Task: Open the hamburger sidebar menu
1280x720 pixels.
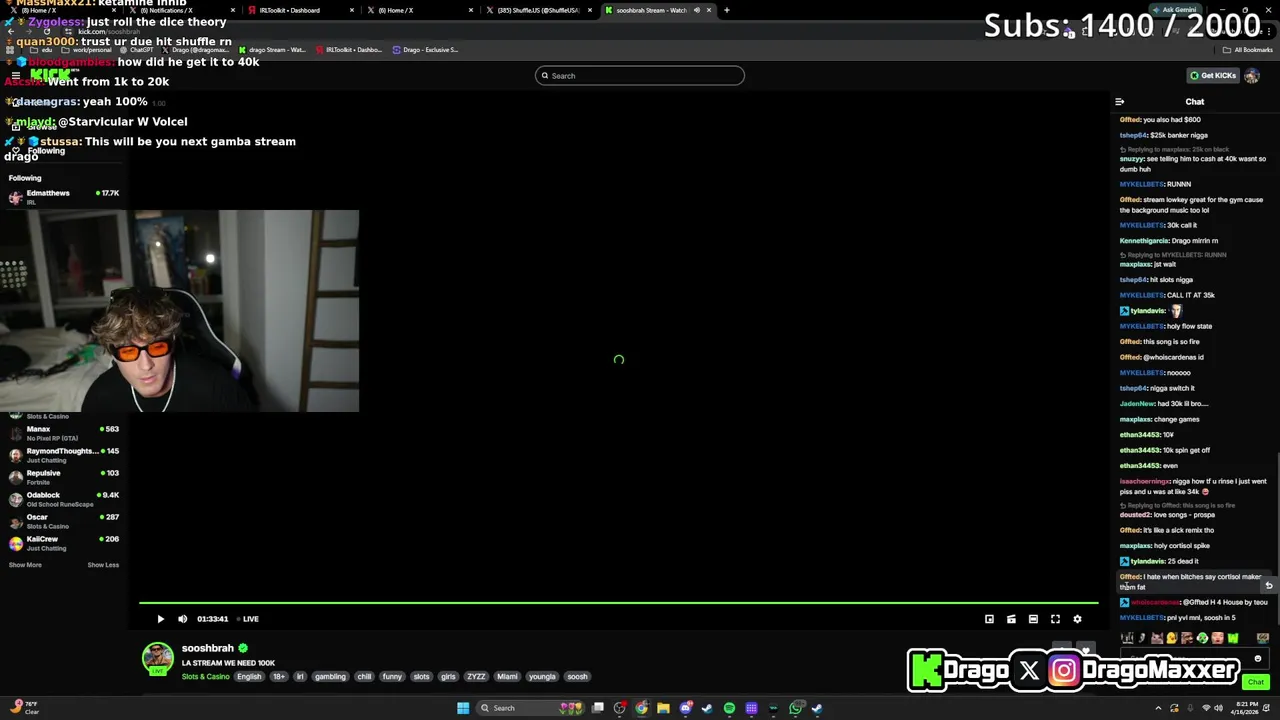Action: tap(16, 76)
